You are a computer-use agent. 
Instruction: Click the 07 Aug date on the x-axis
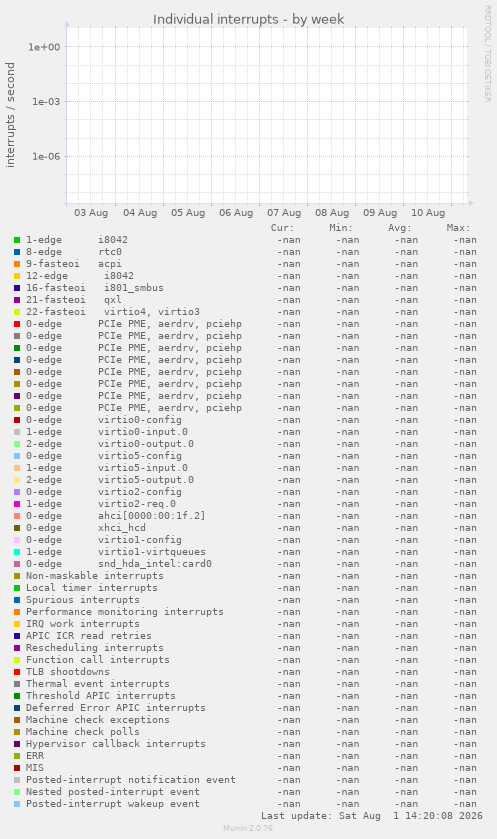coord(284,213)
